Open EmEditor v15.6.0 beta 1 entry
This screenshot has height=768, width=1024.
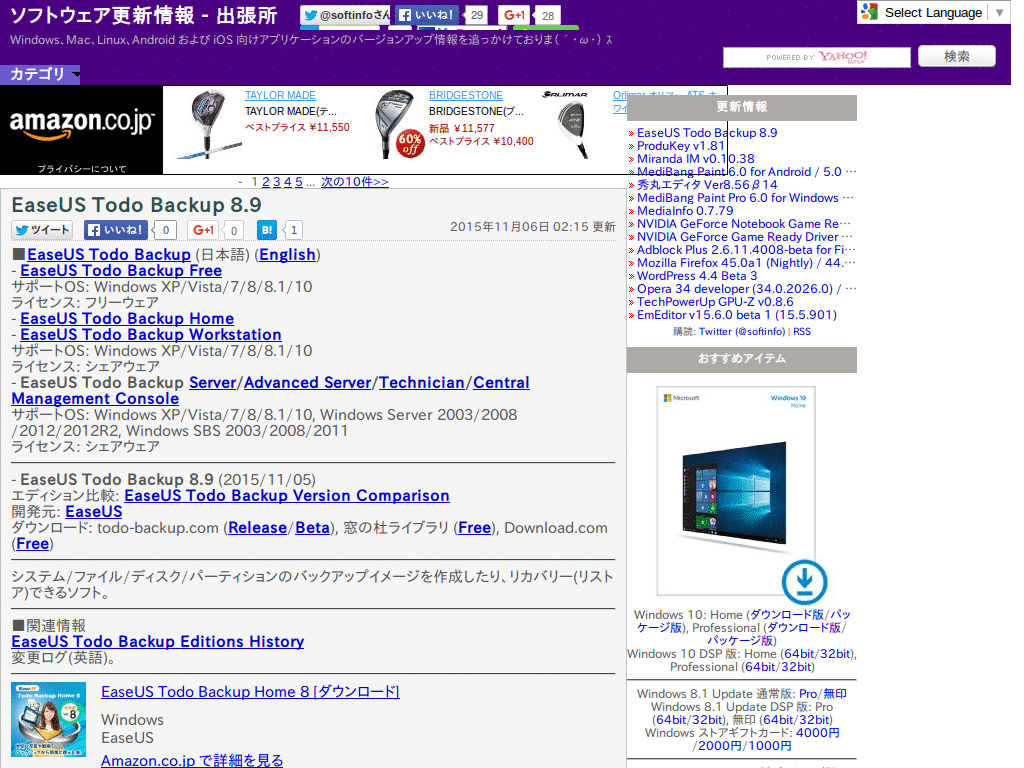pyautogui.click(x=737, y=315)
